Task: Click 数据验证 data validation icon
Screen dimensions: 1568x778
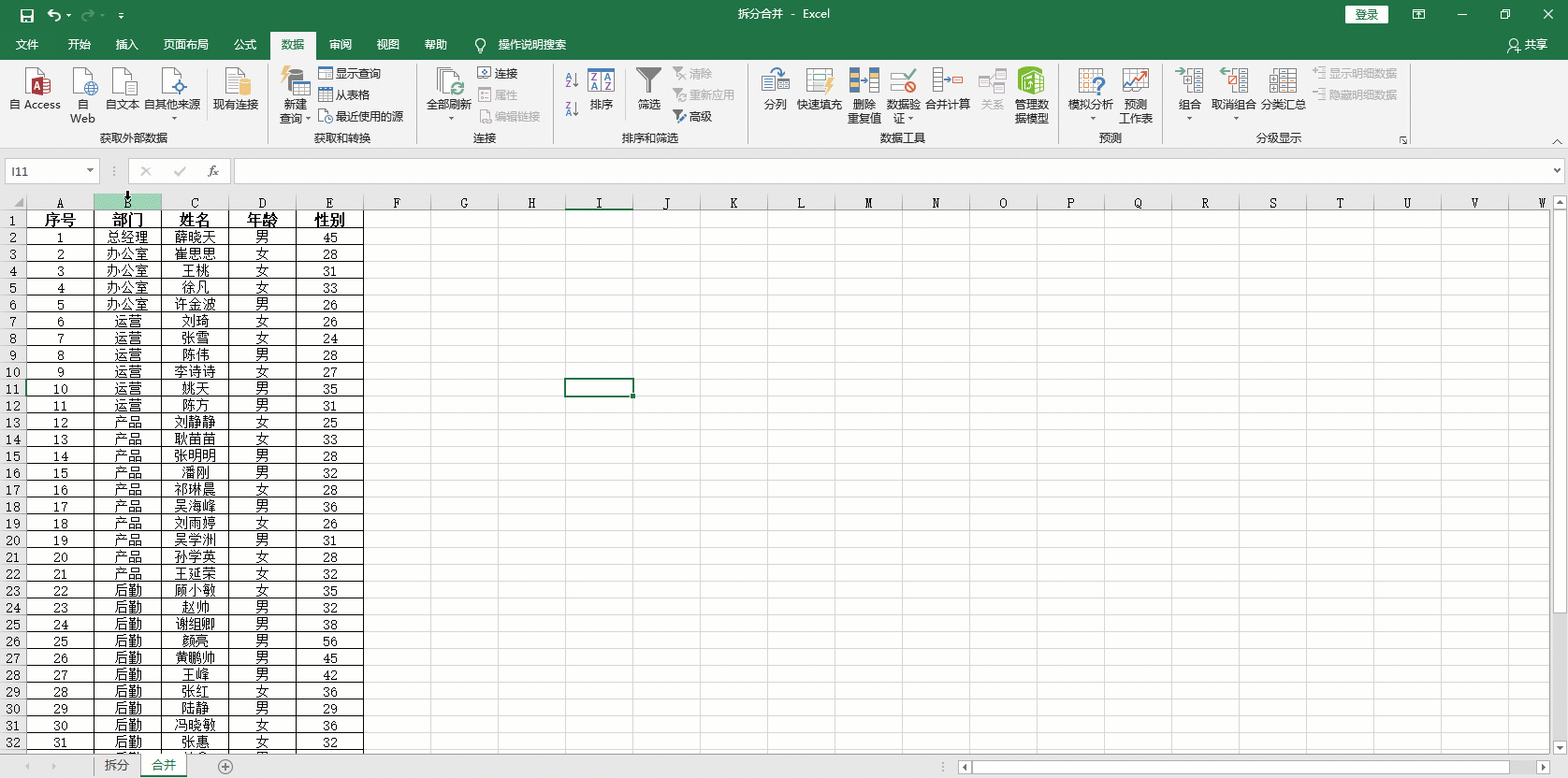Action: (903, 81)
